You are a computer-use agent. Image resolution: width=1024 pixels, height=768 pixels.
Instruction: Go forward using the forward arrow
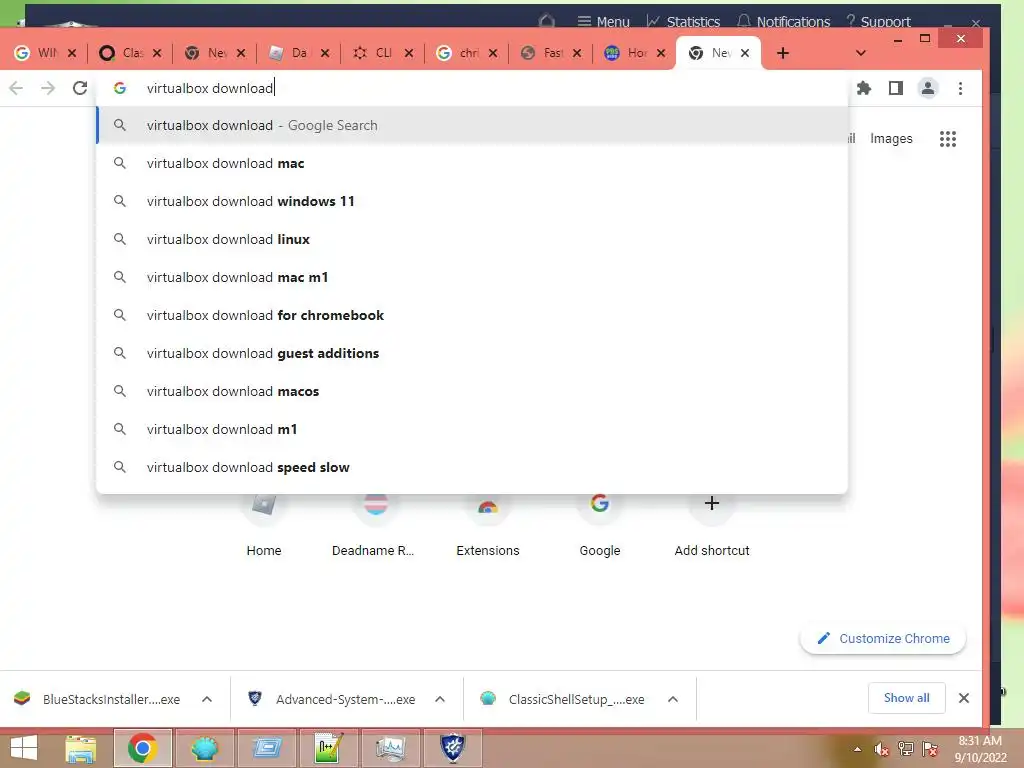coord(48,88)
